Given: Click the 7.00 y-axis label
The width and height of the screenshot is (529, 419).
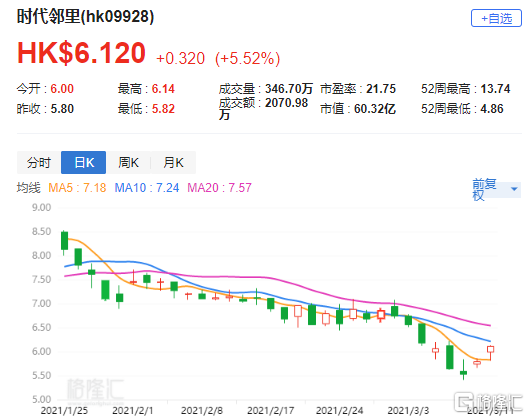Looking at the screenshot, I should coord(41,304).
